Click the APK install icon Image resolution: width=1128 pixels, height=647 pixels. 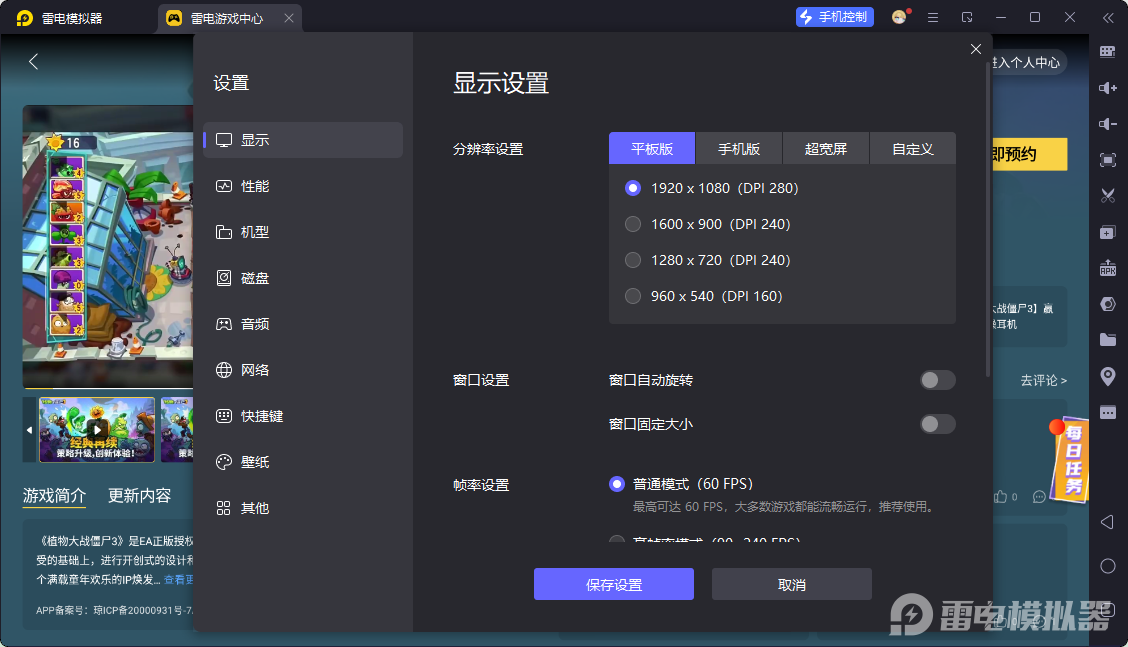[x=1108, y=268]
